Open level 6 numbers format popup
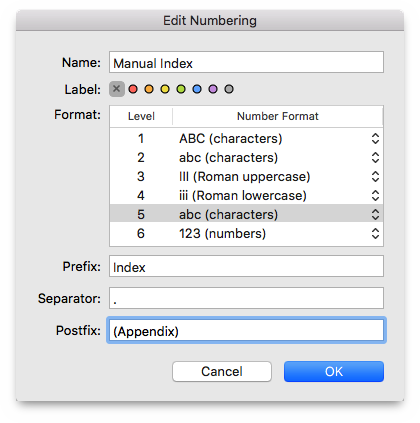The height and width of the screenshot is (423, 420). (x=375, y=233)
